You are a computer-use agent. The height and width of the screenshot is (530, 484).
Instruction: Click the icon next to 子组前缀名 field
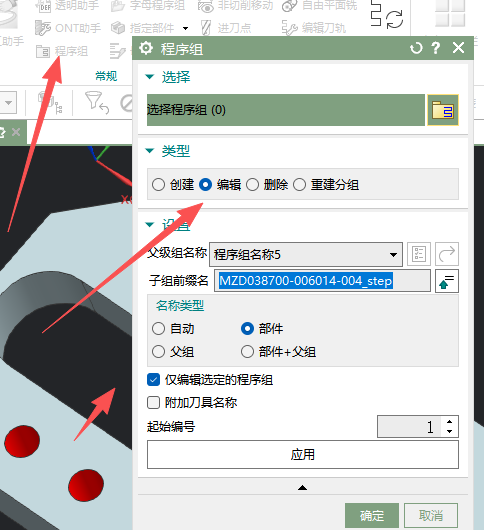tap(447, 281)
